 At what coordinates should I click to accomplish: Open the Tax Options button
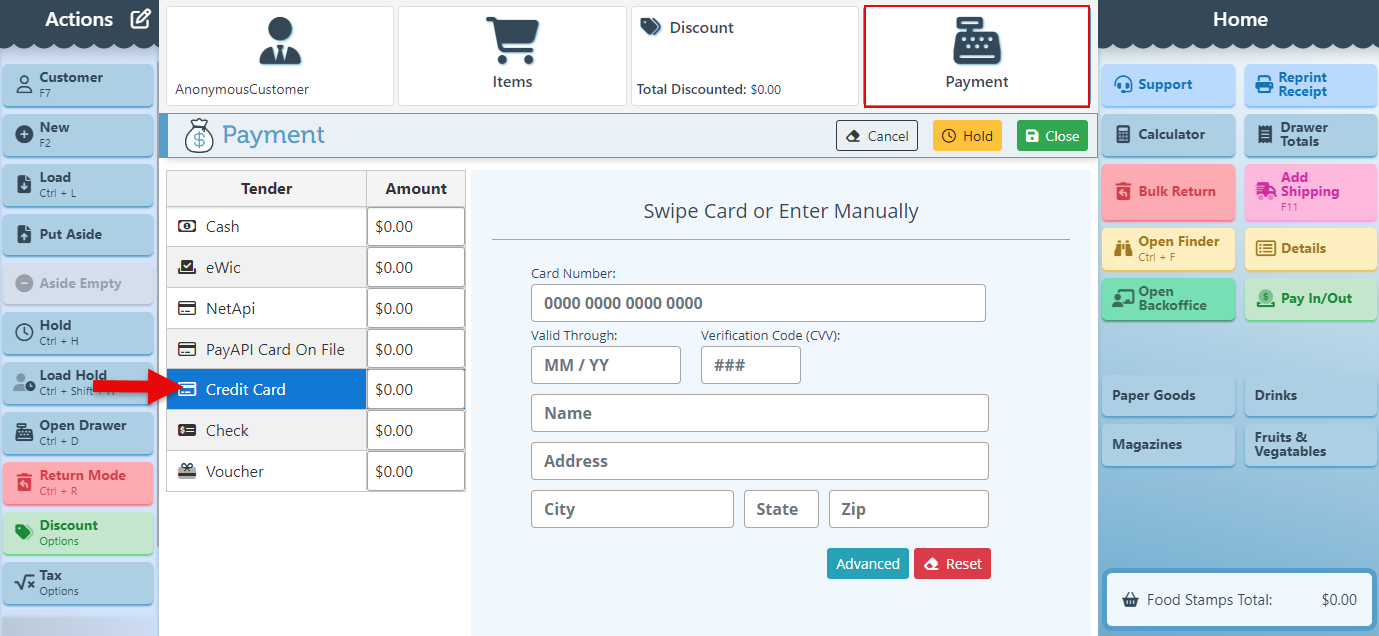[x=78, y=582]
